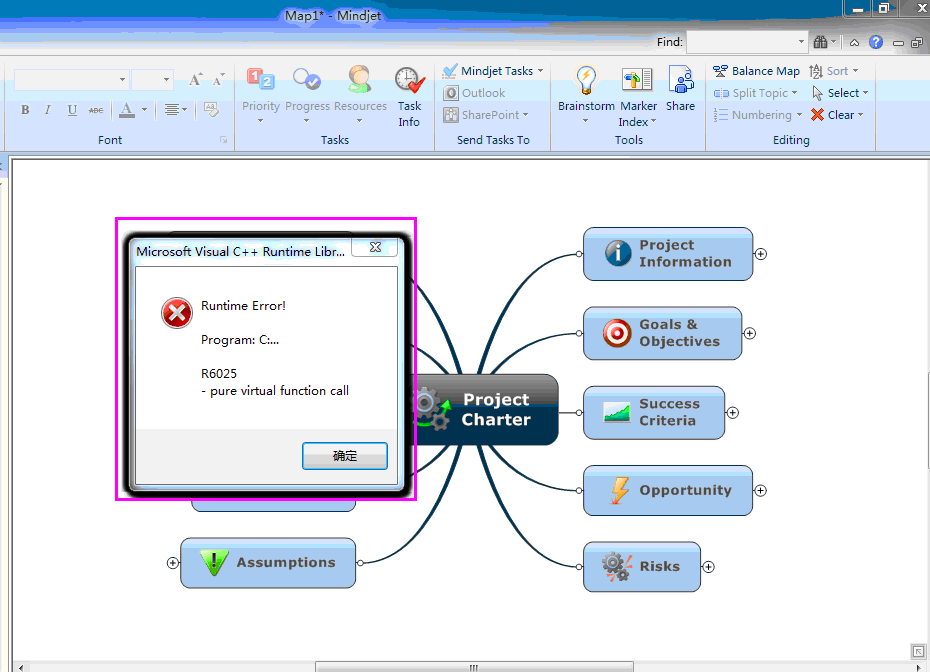Viewport: 930px width, 672px height.
Task: Open the Mindjet Tasks menu
Action: click(493, 71)
